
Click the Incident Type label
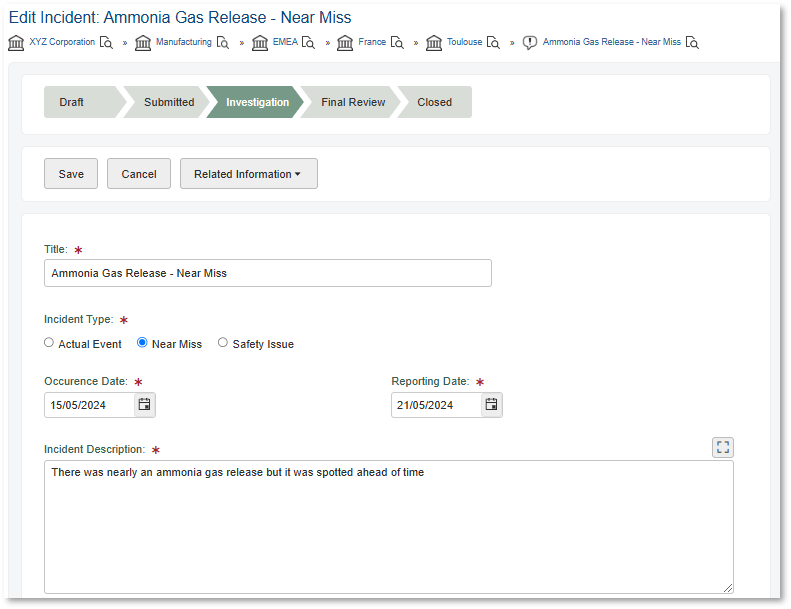79,319
